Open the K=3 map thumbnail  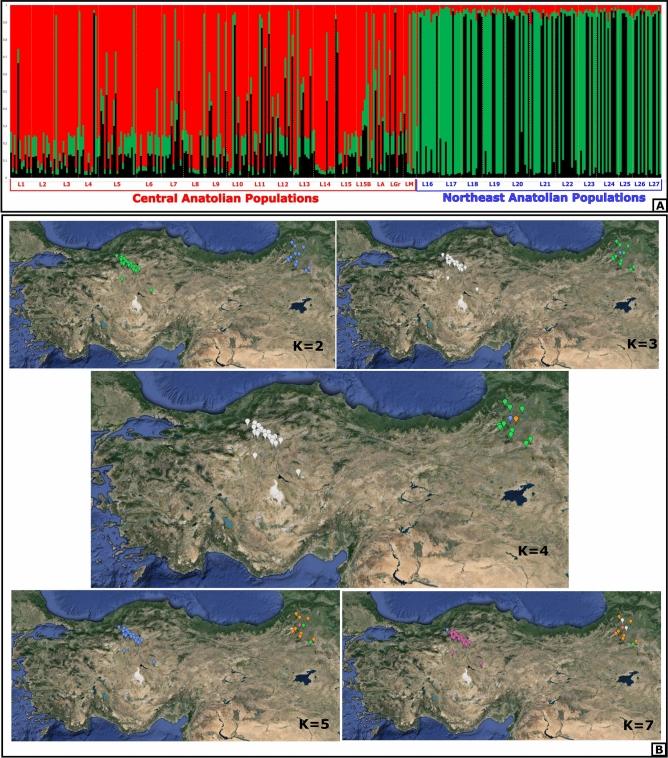click(x=498, y=295)
